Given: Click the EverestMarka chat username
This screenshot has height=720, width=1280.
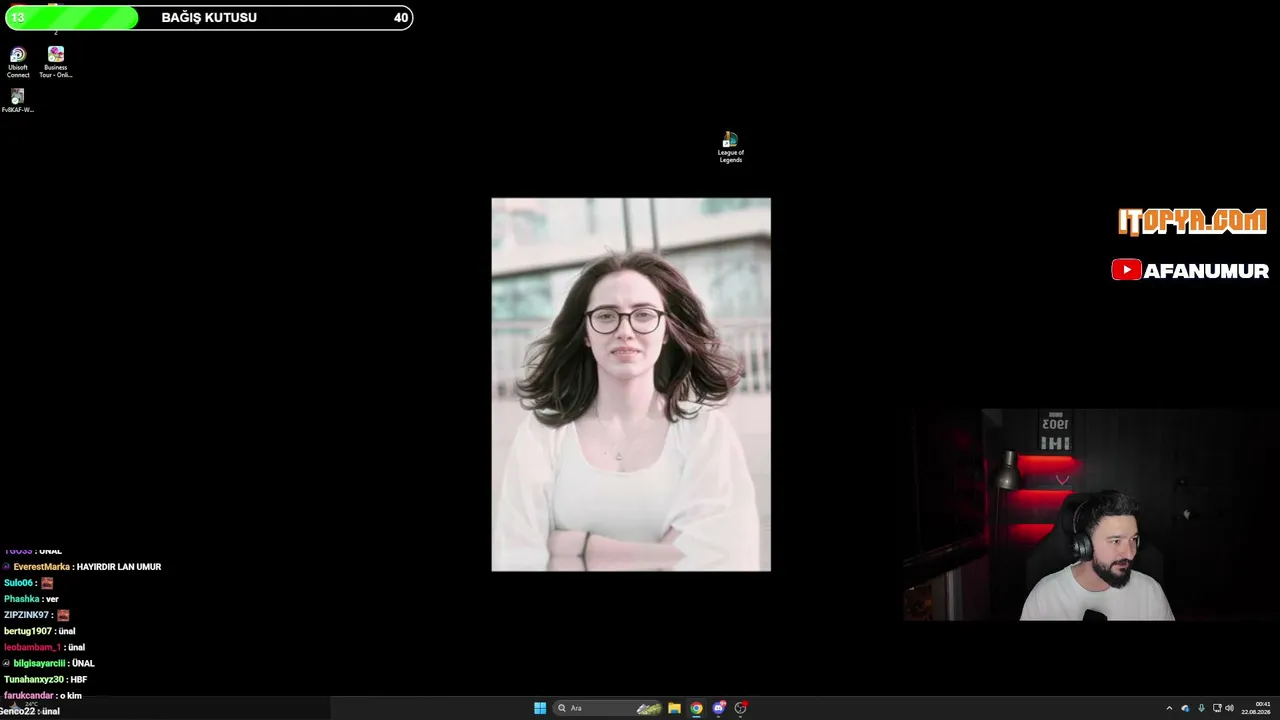Looking at the screenshot, I should click(42, 567).
